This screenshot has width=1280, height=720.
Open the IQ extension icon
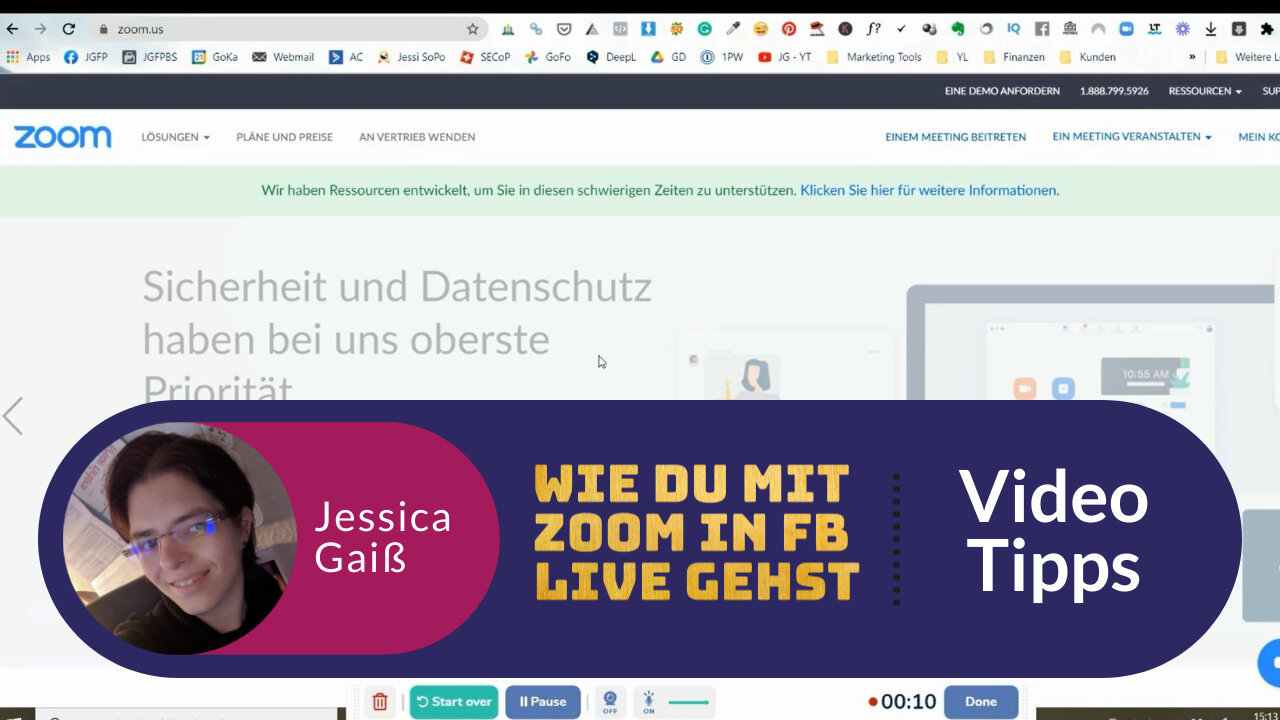(x=1014, y=29)
